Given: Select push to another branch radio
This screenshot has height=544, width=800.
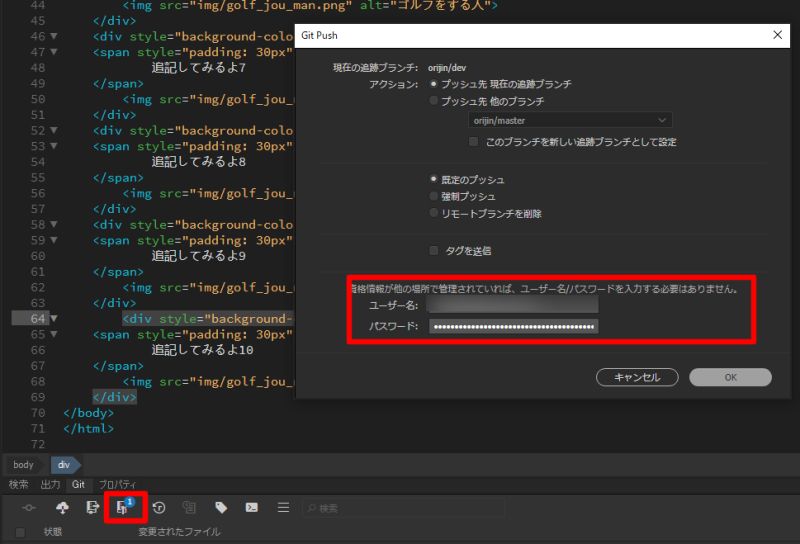Looking at the screenshot, I should [434, 101].
